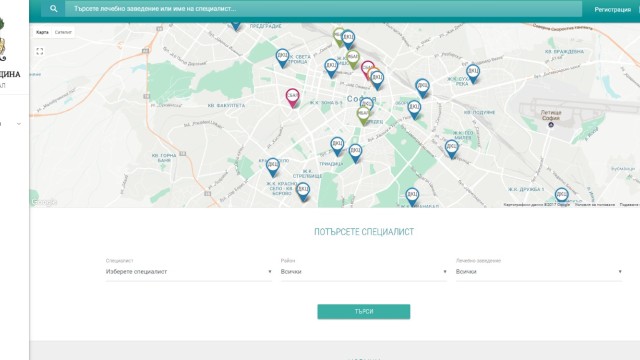Click the ТЪРСИ button

point(364,311)
